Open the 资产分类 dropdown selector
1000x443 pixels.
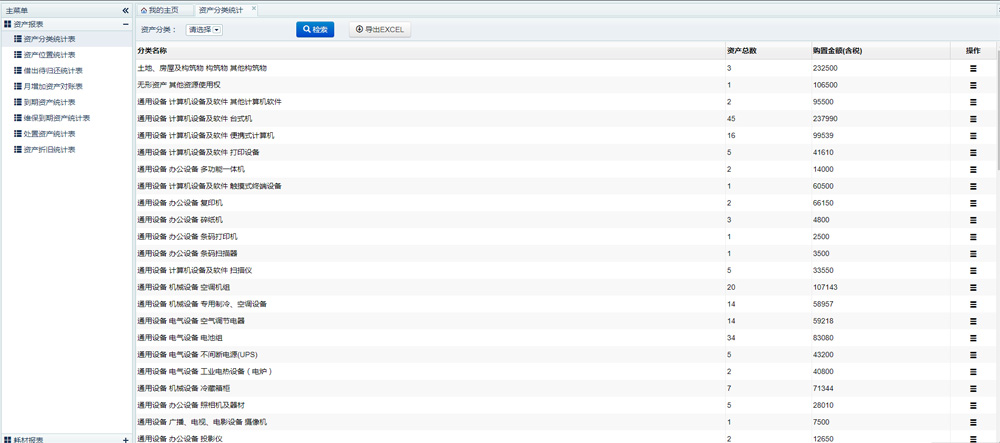205,30
